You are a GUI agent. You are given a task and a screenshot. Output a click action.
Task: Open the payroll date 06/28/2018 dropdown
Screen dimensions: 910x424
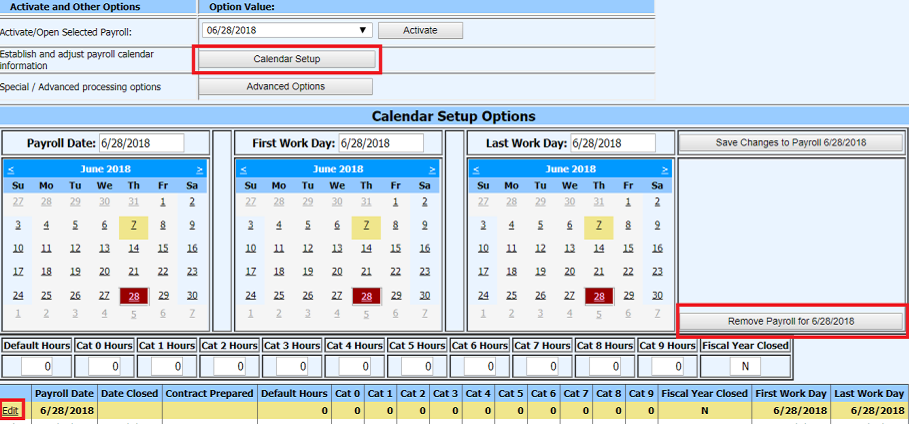[x=363, y=31]
